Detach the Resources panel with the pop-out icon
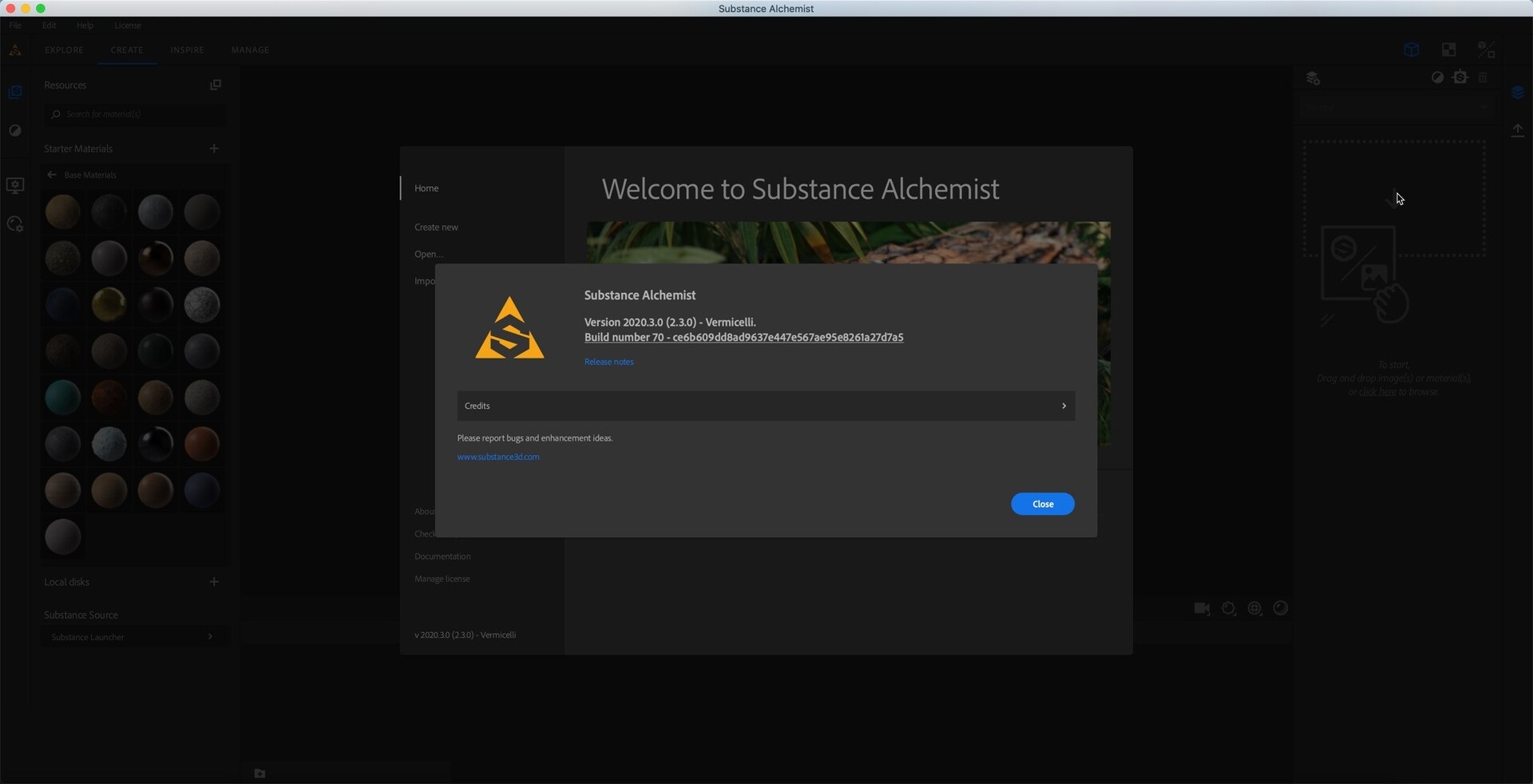Screen dimensions: 1533x784 point(215,85)
